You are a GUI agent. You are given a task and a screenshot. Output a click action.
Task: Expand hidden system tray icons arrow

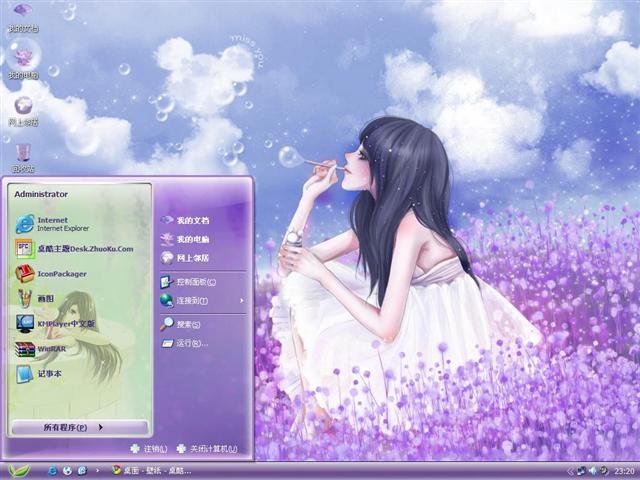click(x=571, y=471)
